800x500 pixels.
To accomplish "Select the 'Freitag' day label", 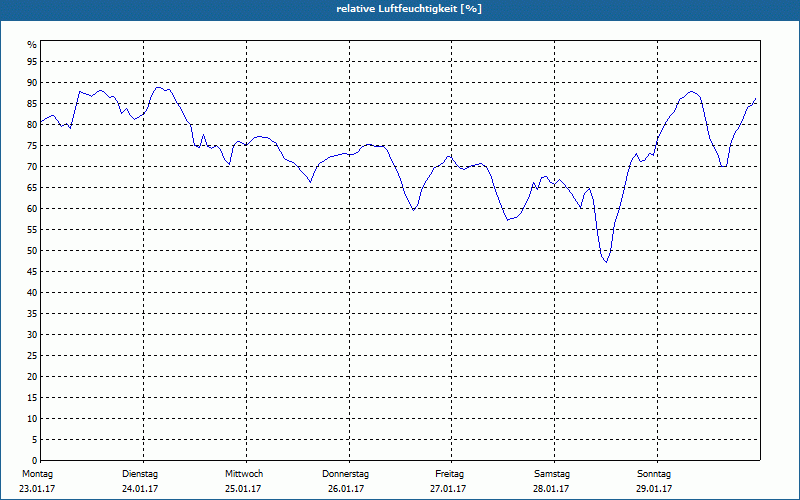I will [x=449, y=474].
